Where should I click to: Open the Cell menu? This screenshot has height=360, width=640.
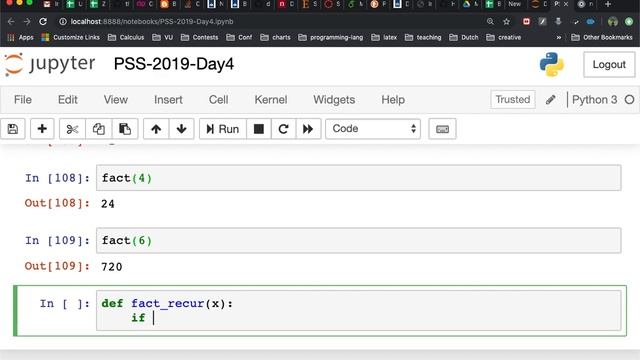click(x=218, y=100)
